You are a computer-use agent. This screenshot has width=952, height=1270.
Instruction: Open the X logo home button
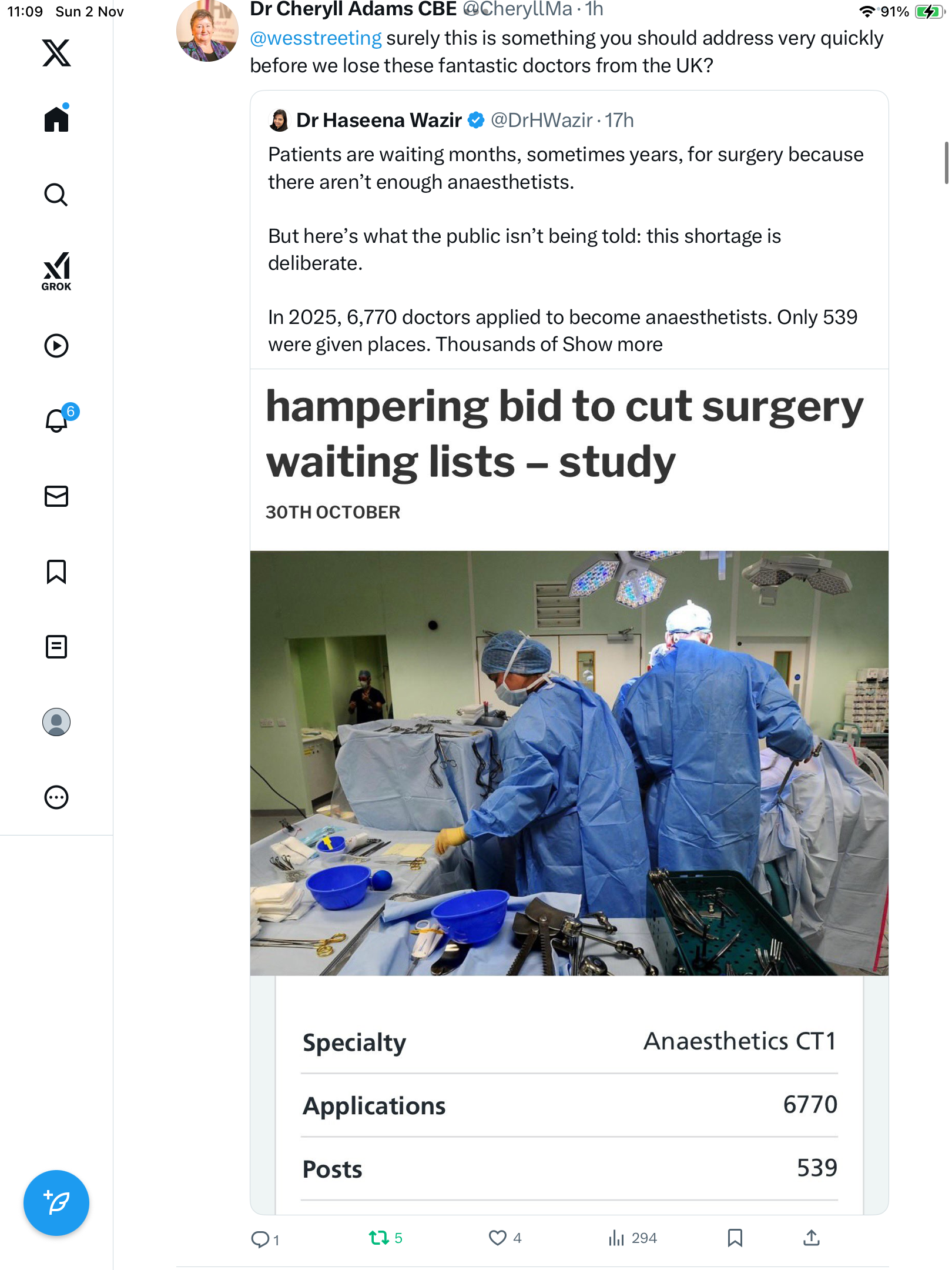[x=56, y=53]
